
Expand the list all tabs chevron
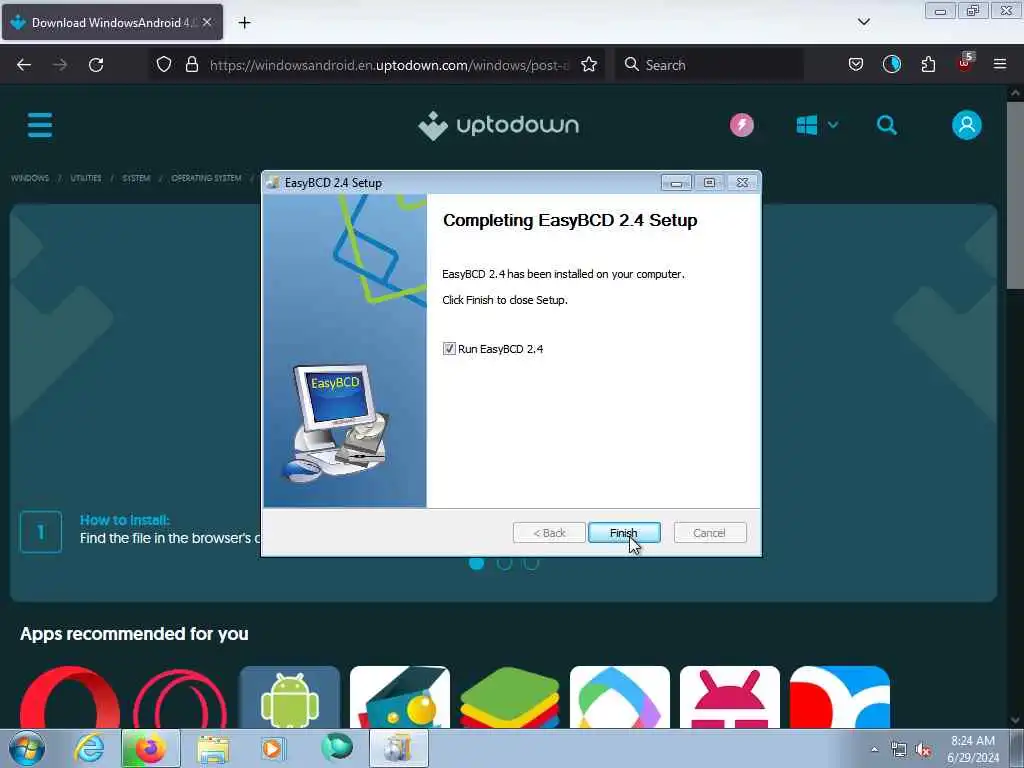click(863, 22)
